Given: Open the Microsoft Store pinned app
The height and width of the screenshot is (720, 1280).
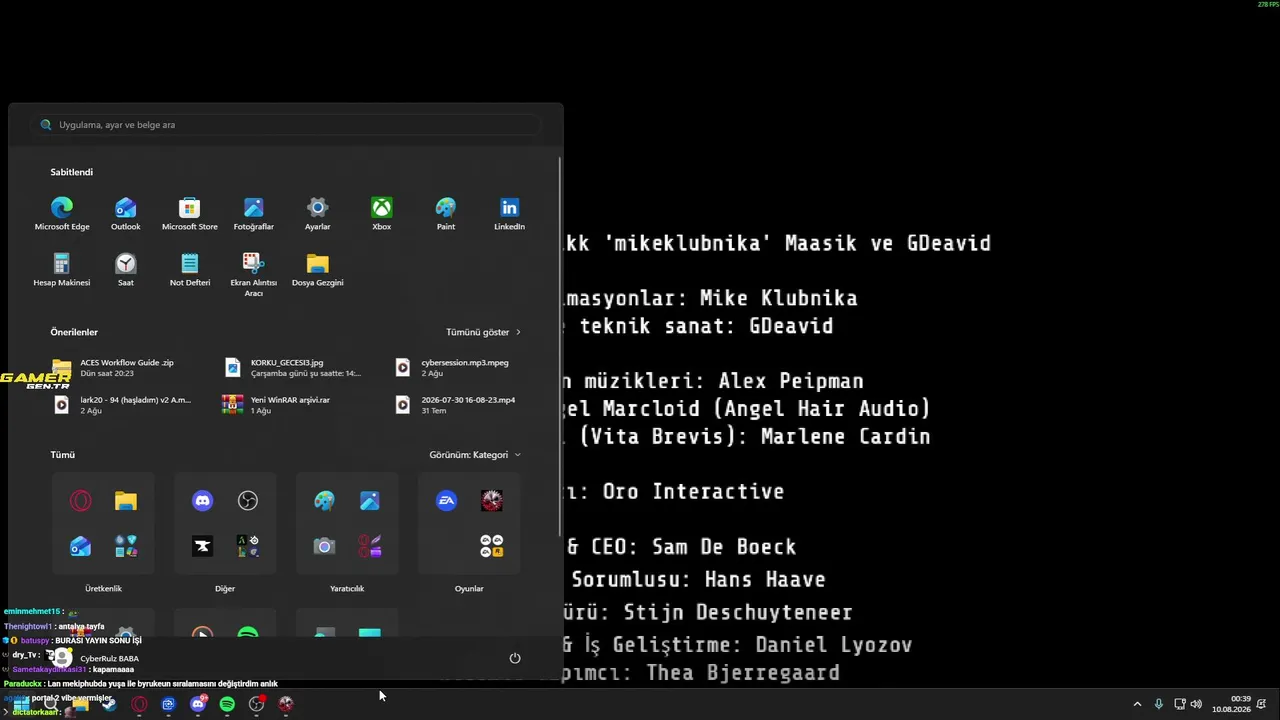Looking at the screenshot, I should click(x=190, y=213).
